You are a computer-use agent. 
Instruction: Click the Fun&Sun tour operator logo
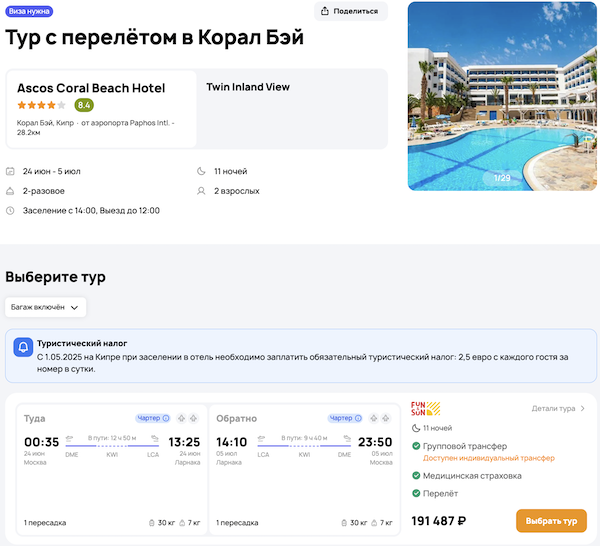pos(425,408)
